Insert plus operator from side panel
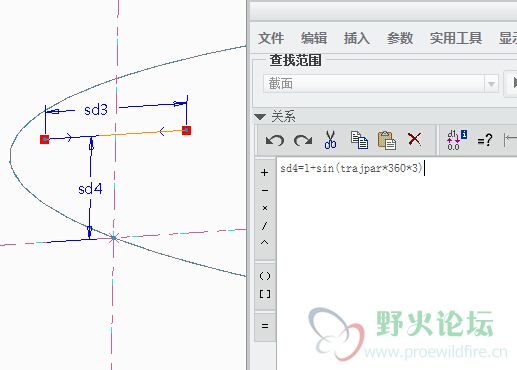 pos(265,172)
